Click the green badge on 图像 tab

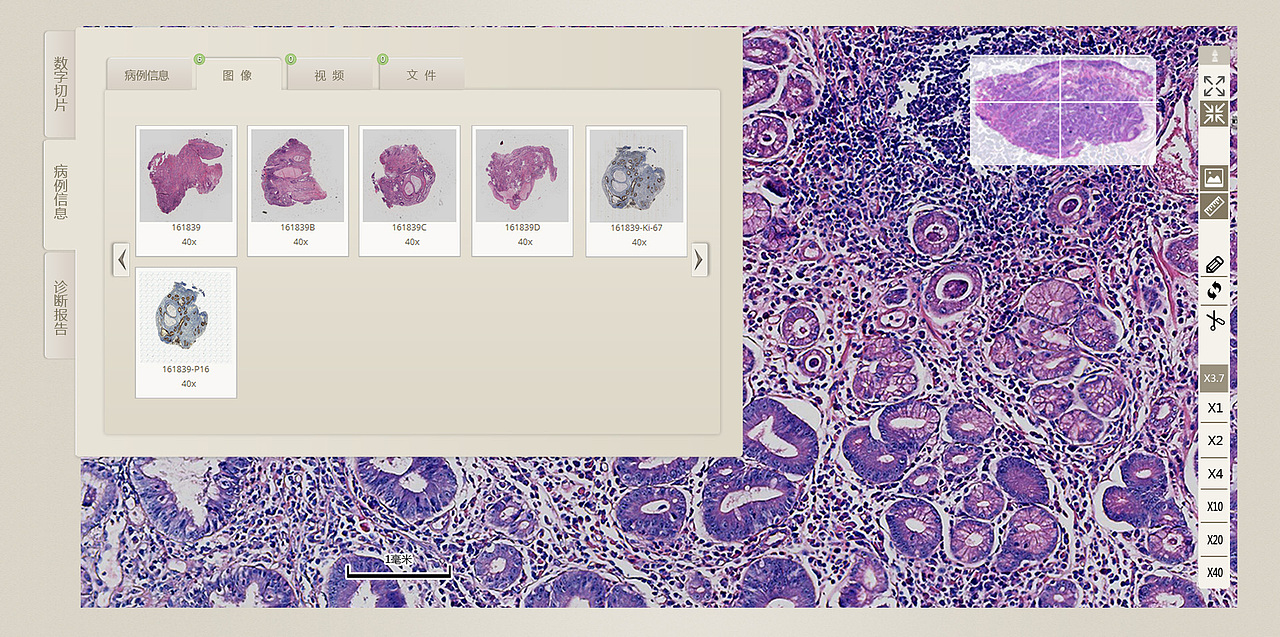click(199, 59)
